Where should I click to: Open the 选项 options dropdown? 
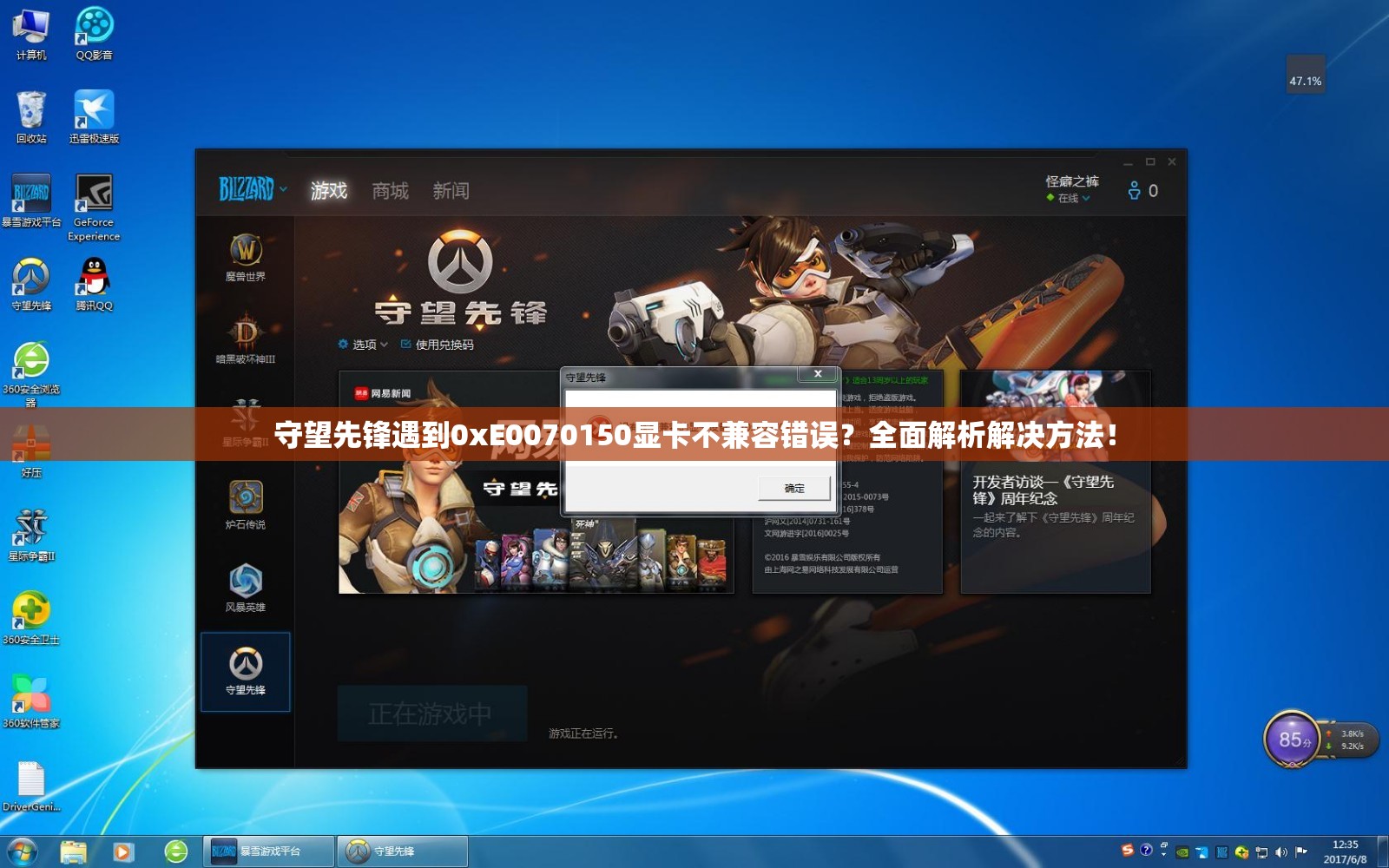coord(364,344)
